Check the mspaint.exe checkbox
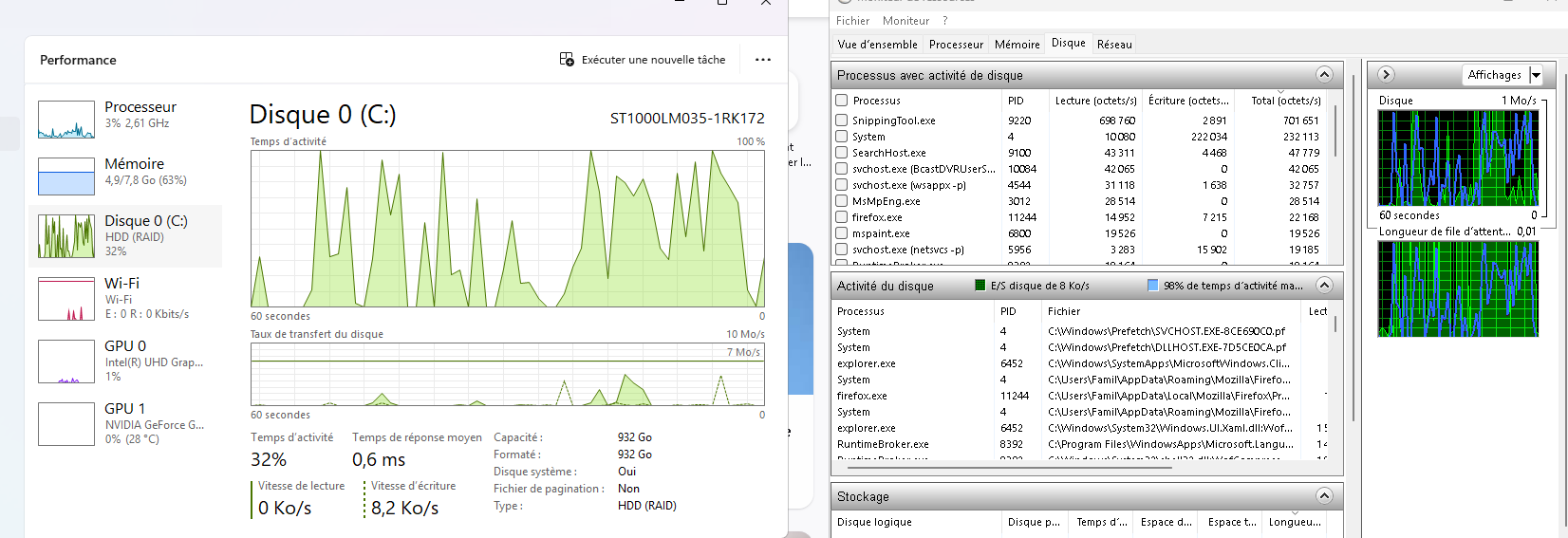Viewport: 1568px width, 538px height. [841, 233]
